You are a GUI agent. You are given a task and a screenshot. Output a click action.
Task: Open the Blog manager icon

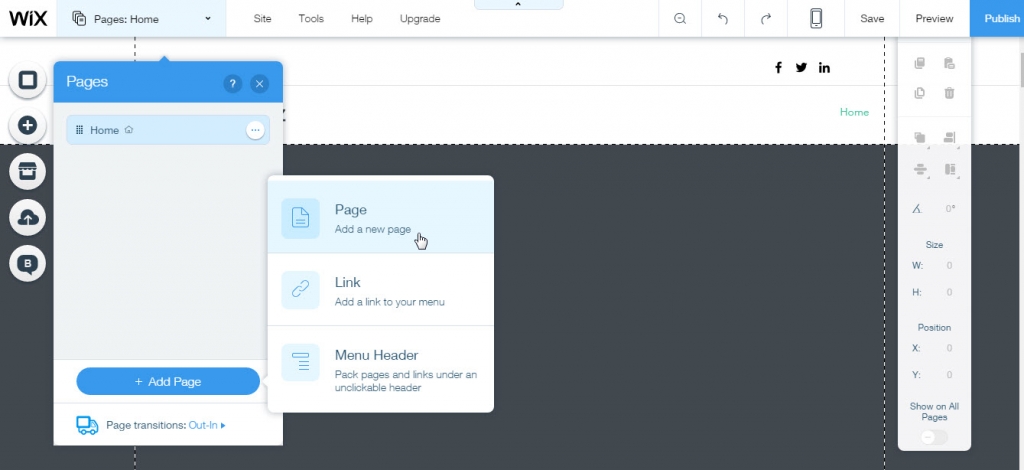click(x=28, y=264)
